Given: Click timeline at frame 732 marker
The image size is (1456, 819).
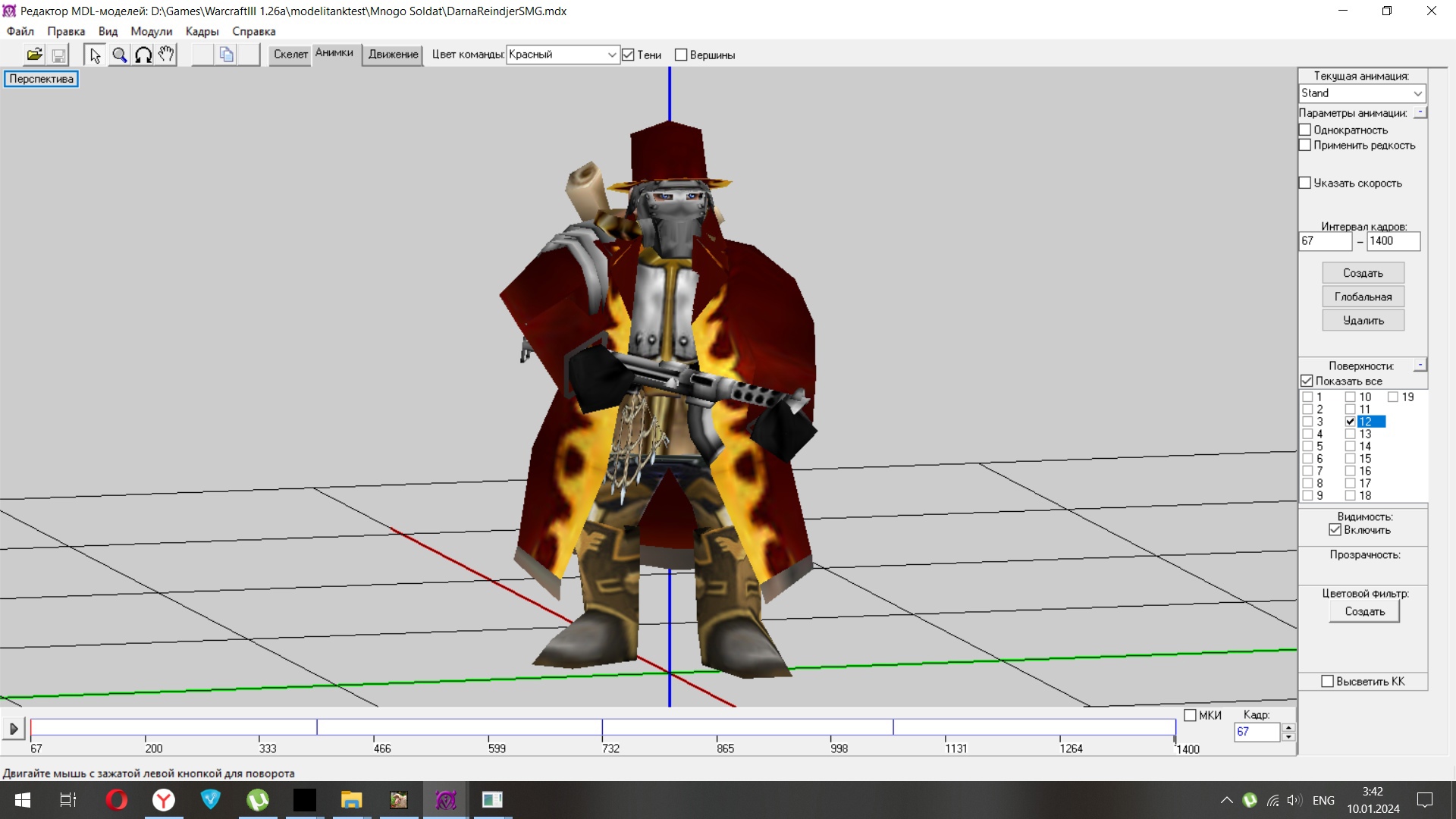Looking at the screenshot, I should [x=602, y=728].
